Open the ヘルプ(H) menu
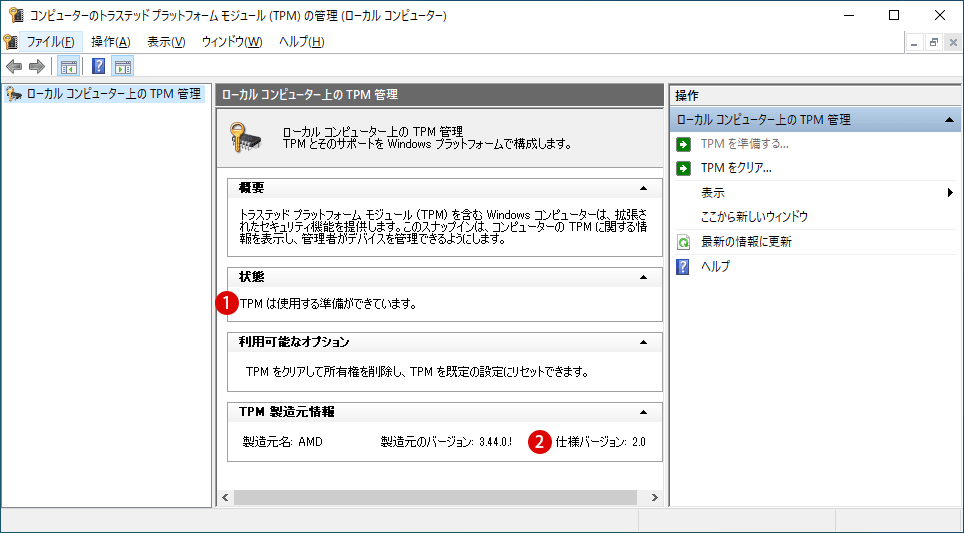This screenshot has height=533, width=964. [301, 42]
